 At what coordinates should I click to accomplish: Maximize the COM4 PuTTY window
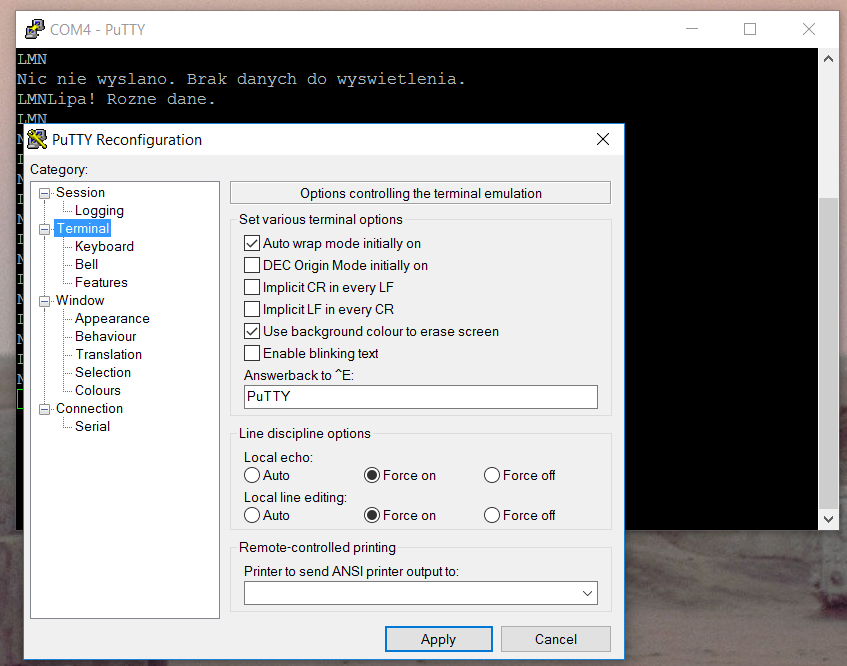click(750, 29)
